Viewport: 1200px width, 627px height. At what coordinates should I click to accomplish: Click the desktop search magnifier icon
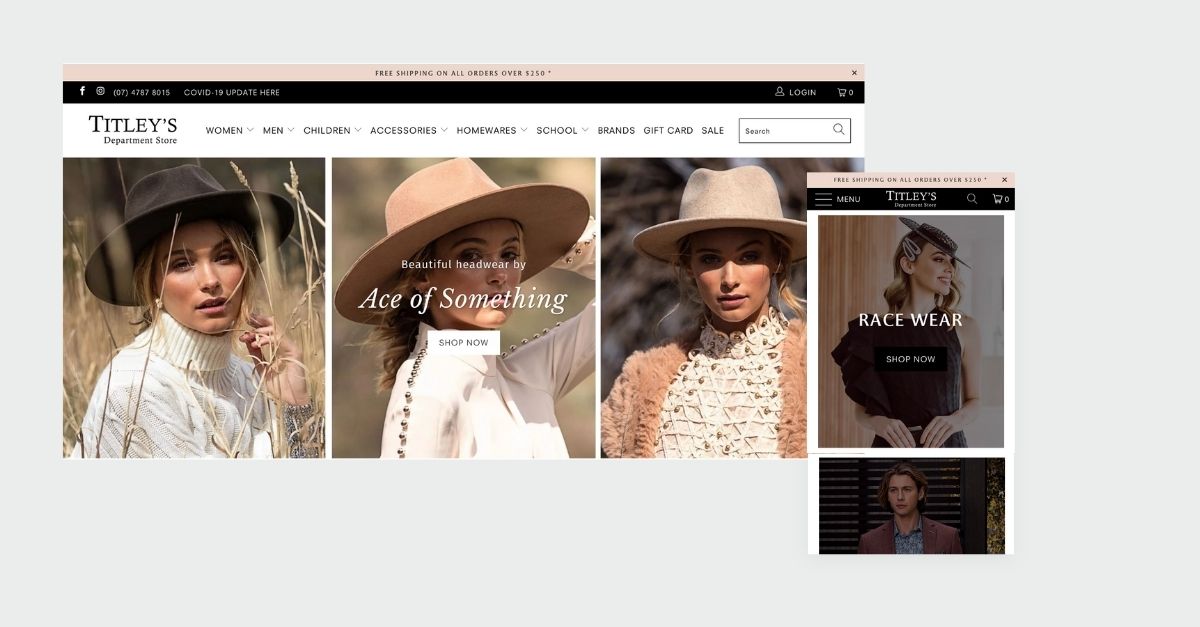pos(839,130)
